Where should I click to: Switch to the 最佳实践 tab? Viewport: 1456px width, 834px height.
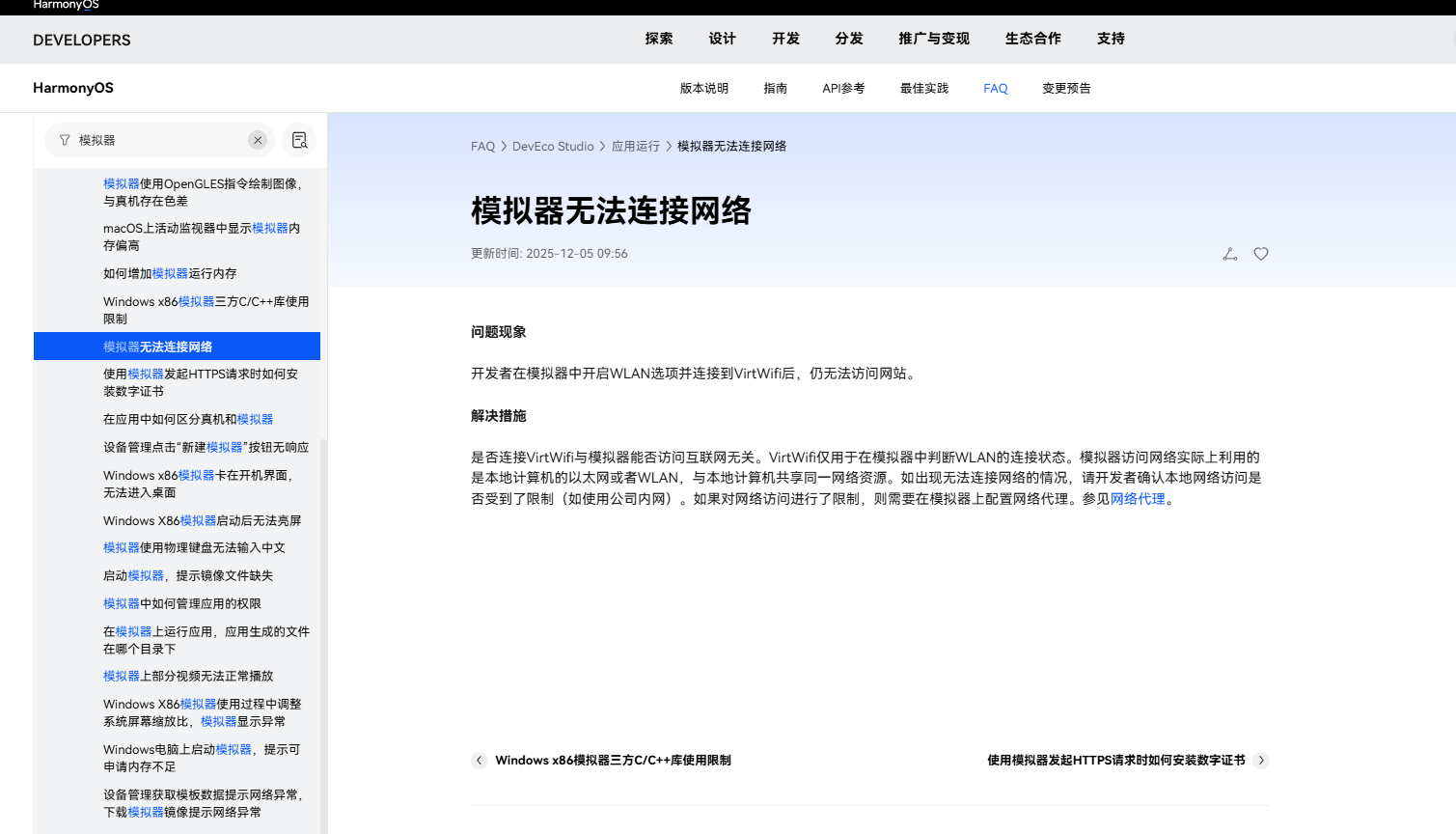(924, 88)
